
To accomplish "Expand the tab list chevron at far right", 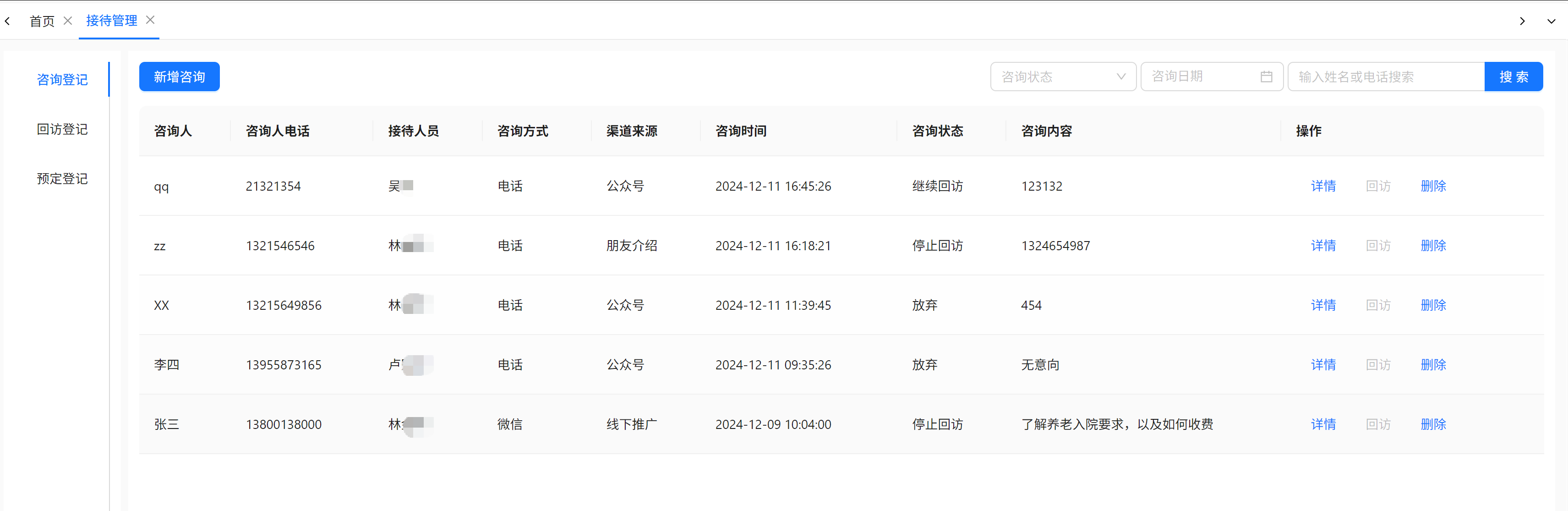I will coord(1551,22).
